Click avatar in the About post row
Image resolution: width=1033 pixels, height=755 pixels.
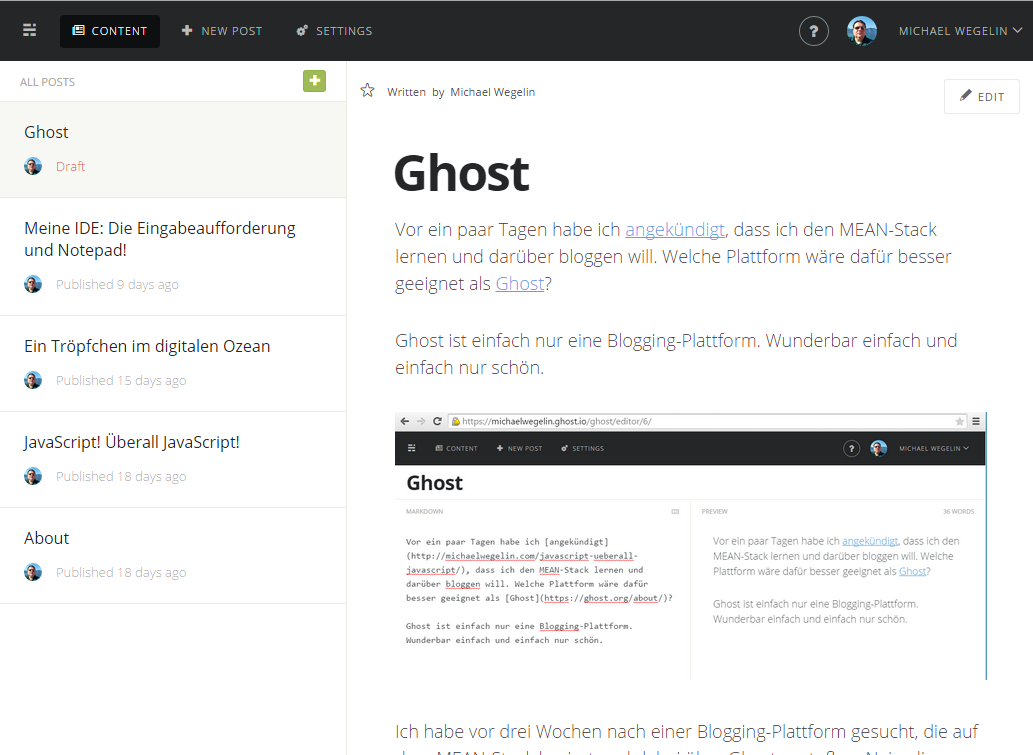(33, 572)
